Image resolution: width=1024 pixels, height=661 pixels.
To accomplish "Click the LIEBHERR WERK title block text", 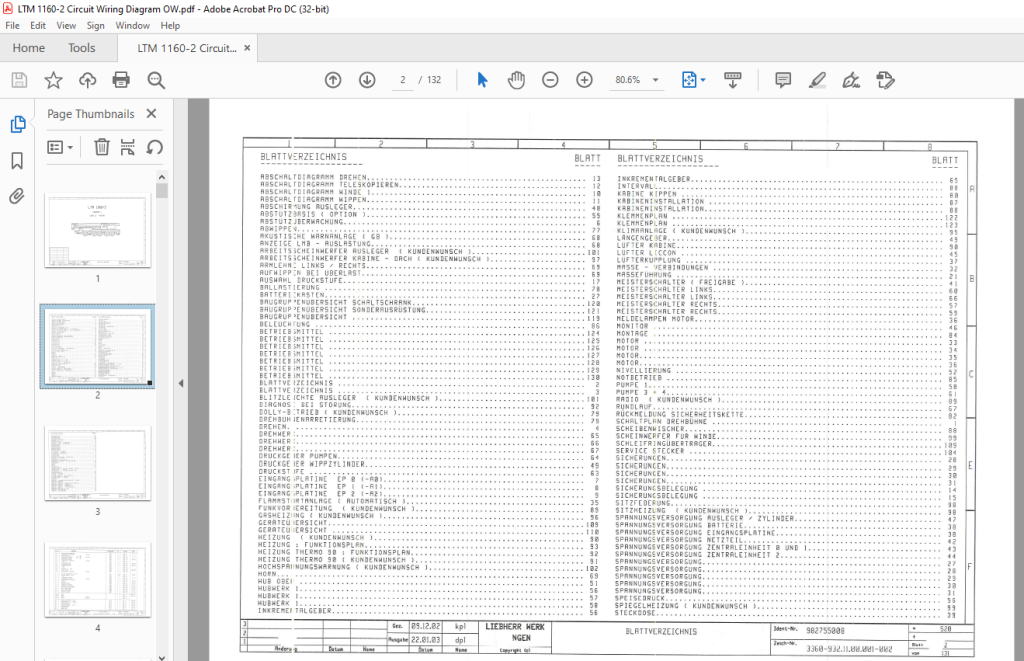I will (515, 626).
